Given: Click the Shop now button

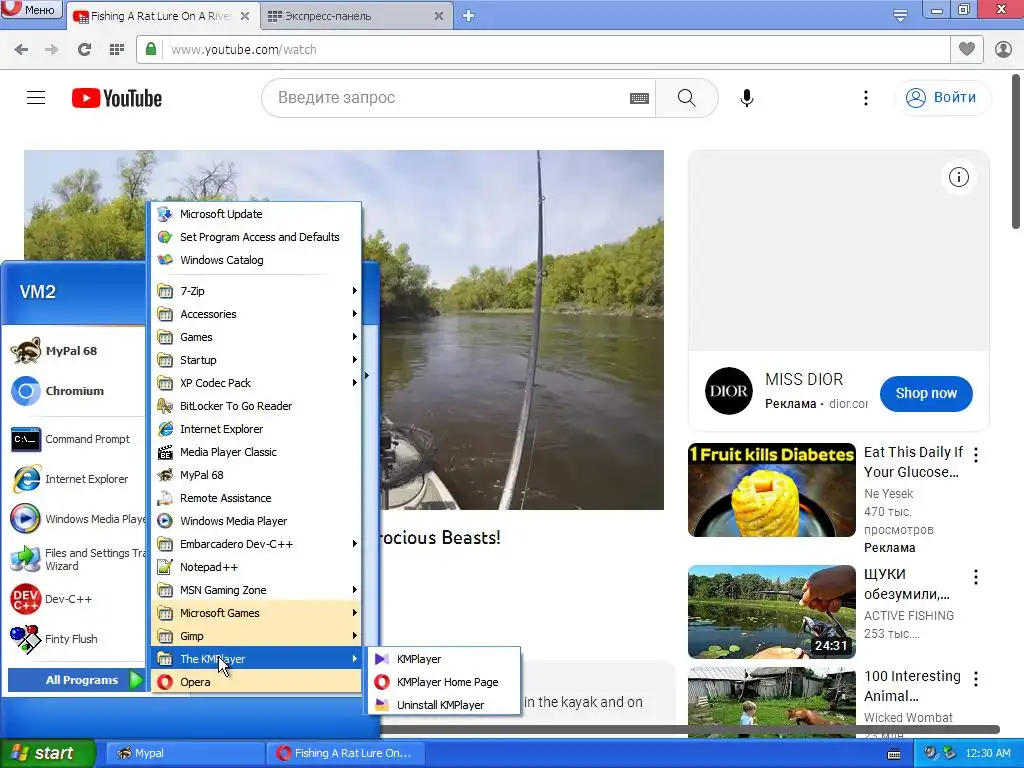Looking at the screenshot, I should [926, 393].
